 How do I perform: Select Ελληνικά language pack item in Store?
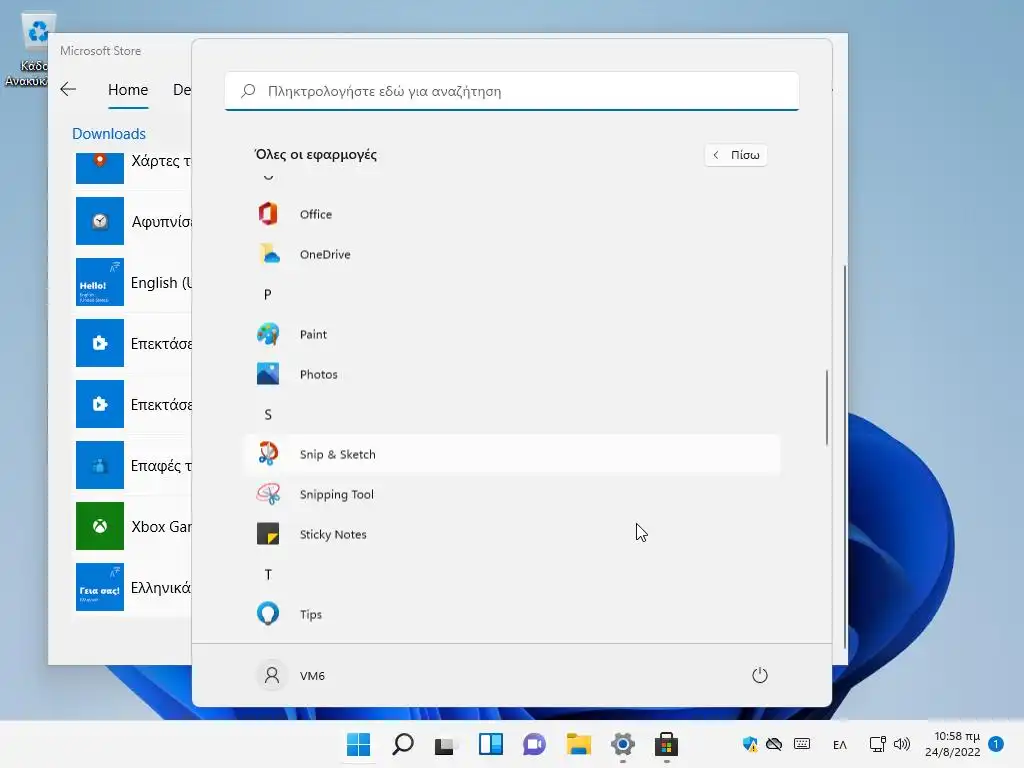(133, 587)
